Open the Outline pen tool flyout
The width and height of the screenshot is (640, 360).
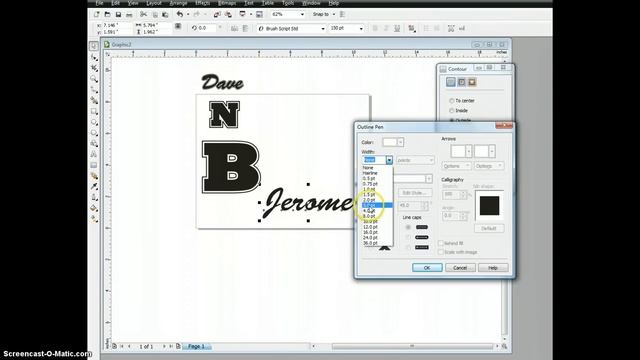94,198
